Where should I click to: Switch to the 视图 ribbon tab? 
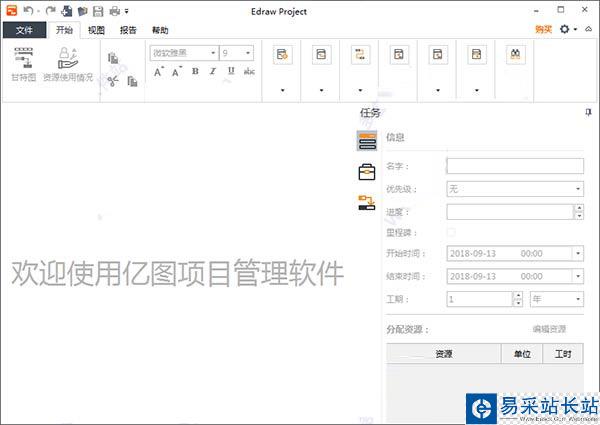point(96,30)
